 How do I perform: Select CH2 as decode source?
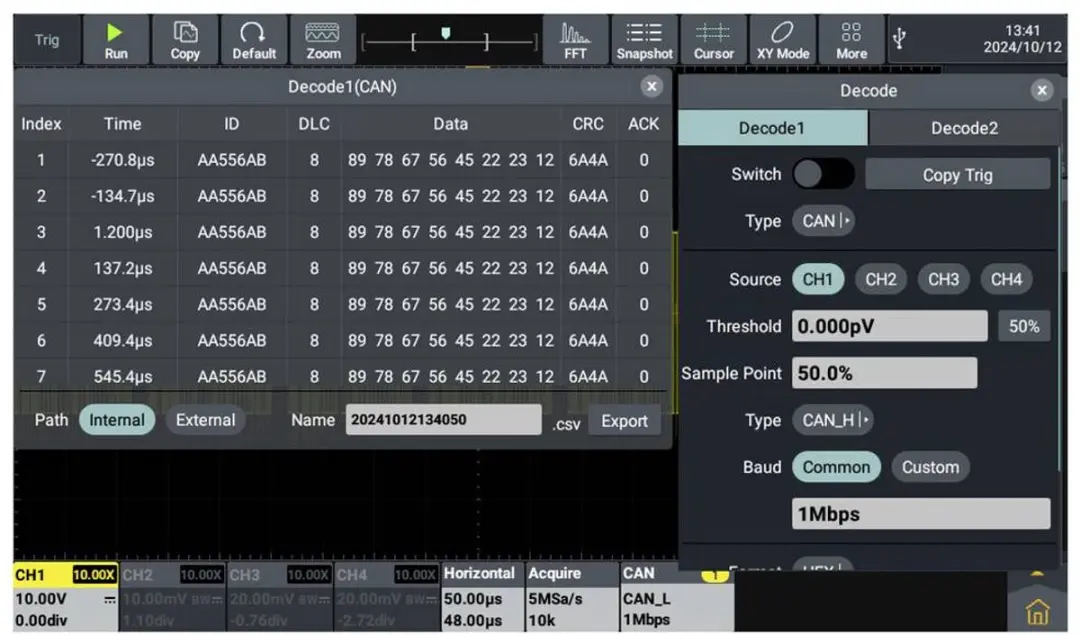(x=880, y=279)
